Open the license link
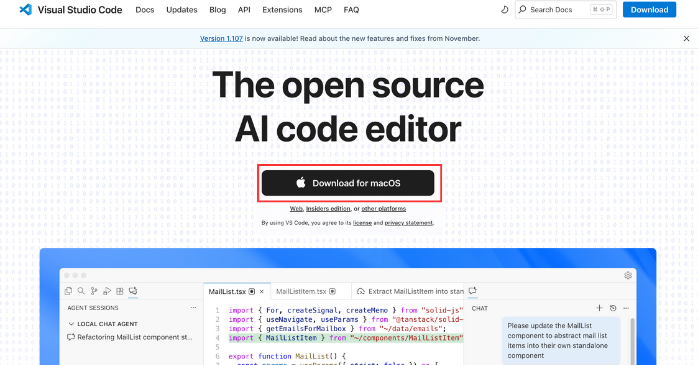 click(362, 223)
